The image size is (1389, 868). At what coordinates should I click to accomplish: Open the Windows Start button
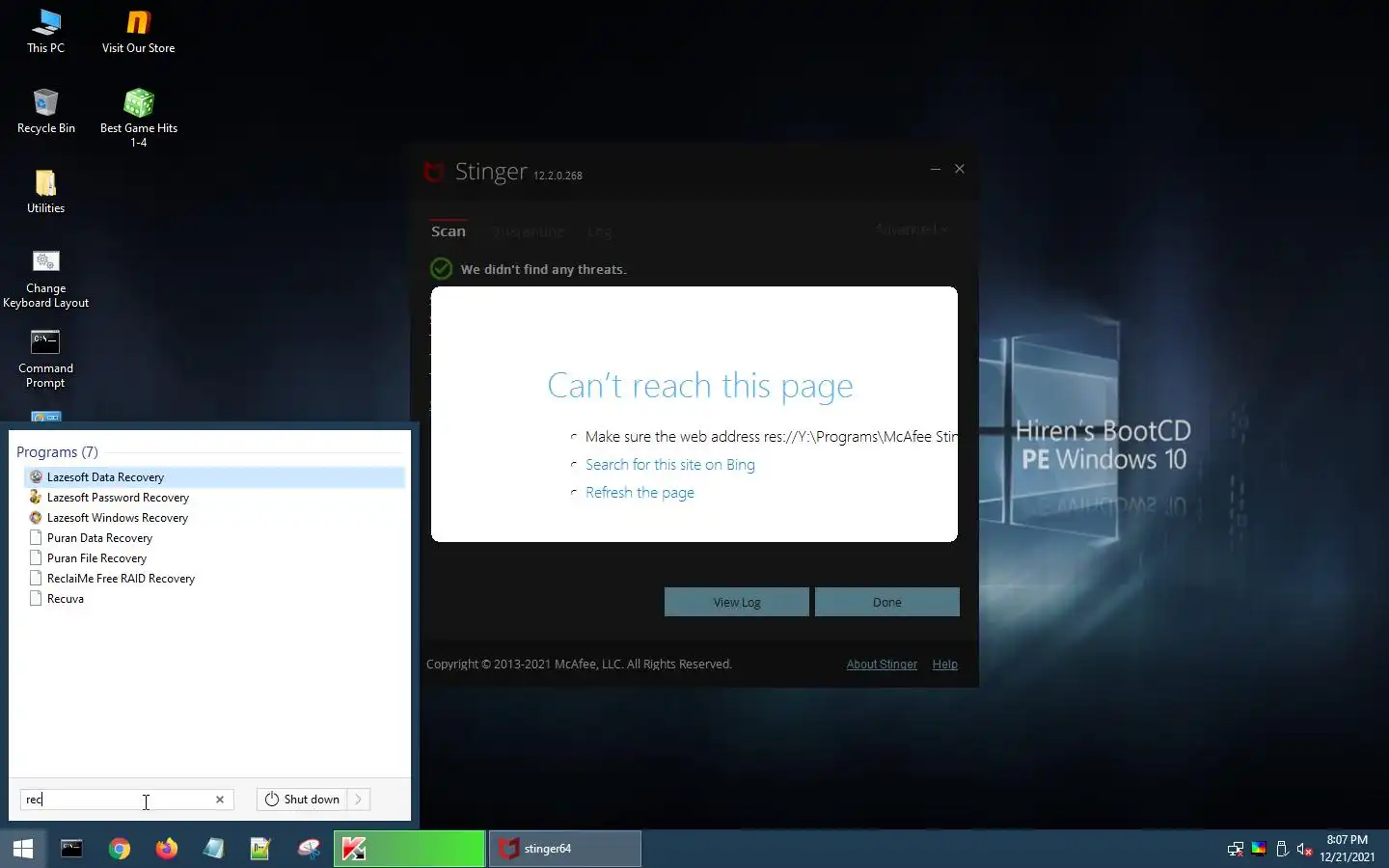pyautogui.click(x=23, y=849)
